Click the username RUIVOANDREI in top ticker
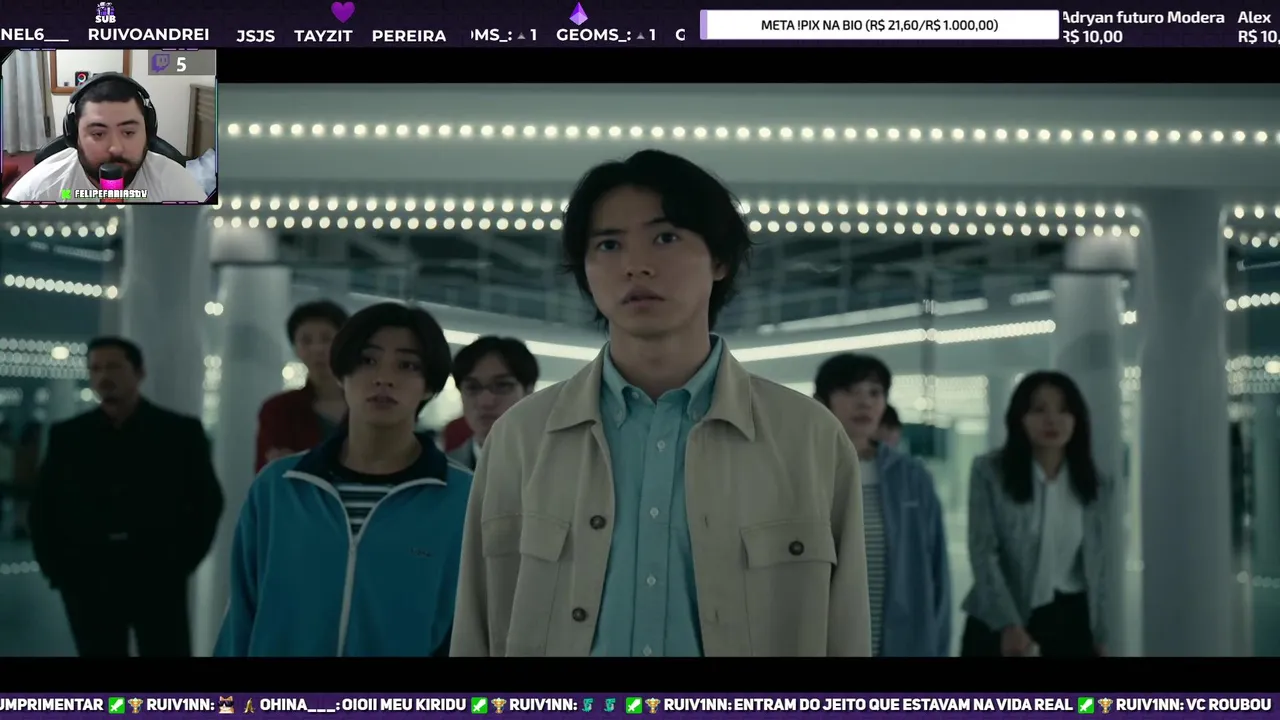Viewport: 1280px width, 720px height. click(x=148, y=35)
